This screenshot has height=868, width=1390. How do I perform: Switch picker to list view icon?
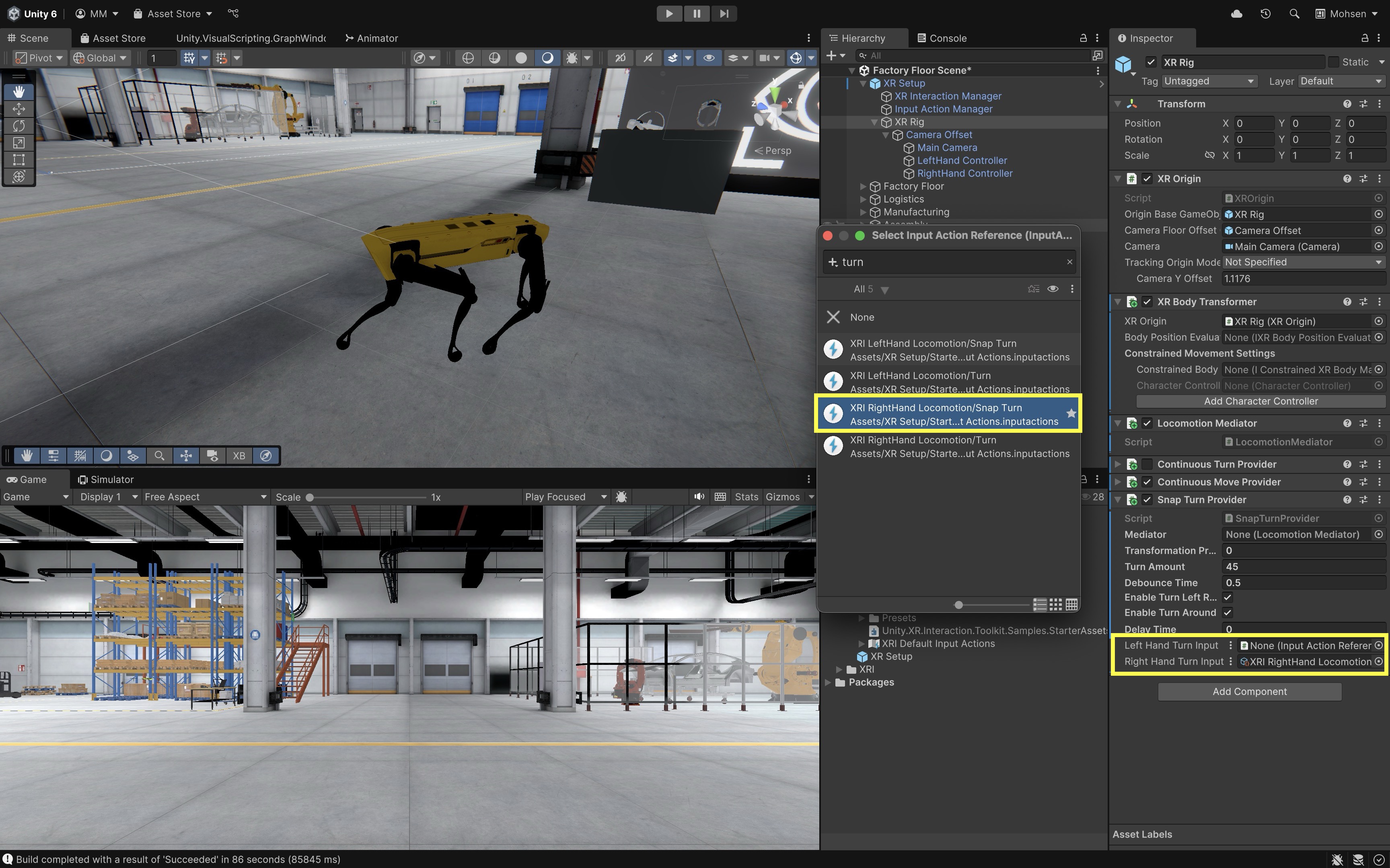pos(1039,605)
